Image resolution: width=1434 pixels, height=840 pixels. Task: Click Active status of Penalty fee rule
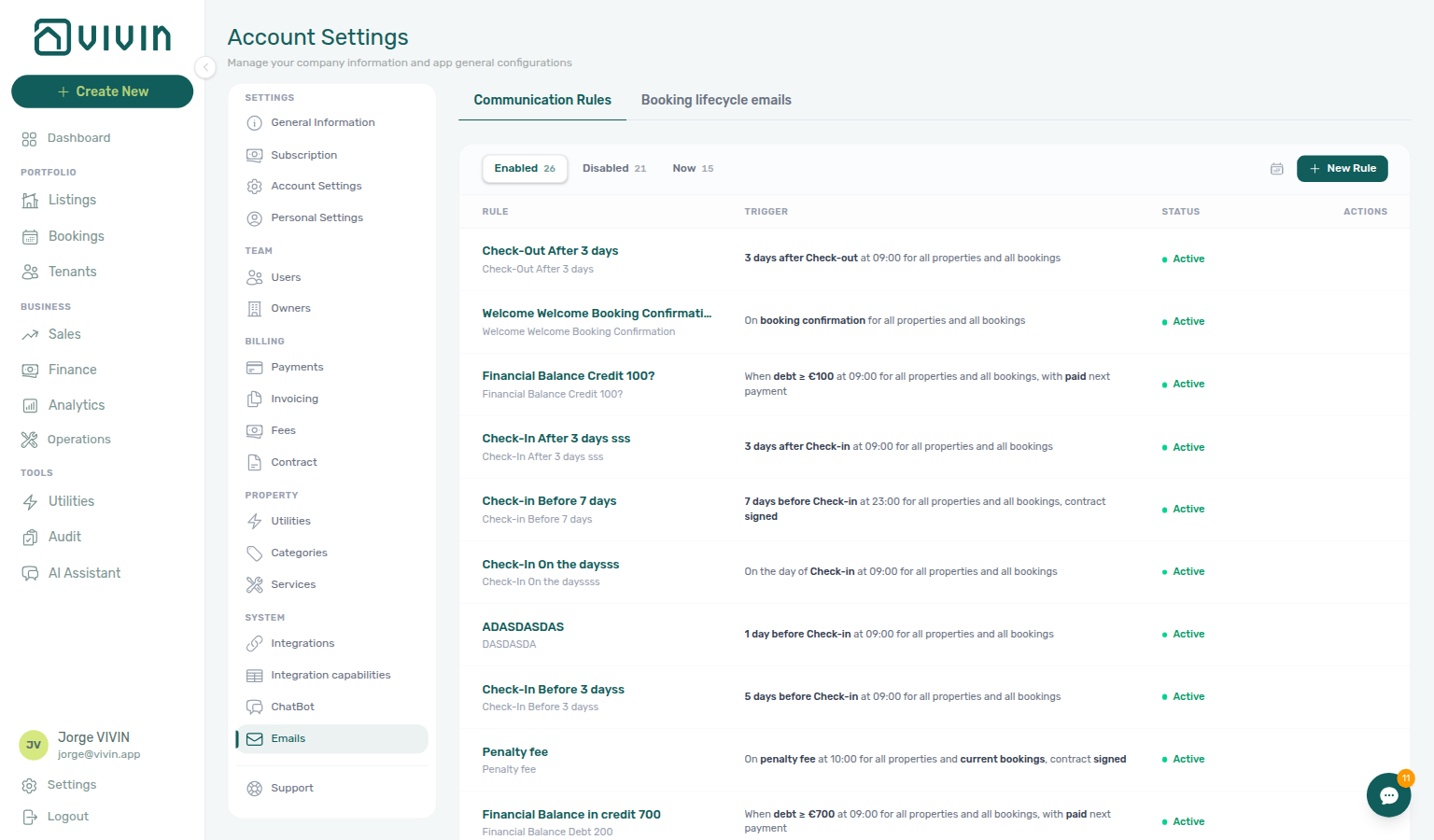(1183, 759)
